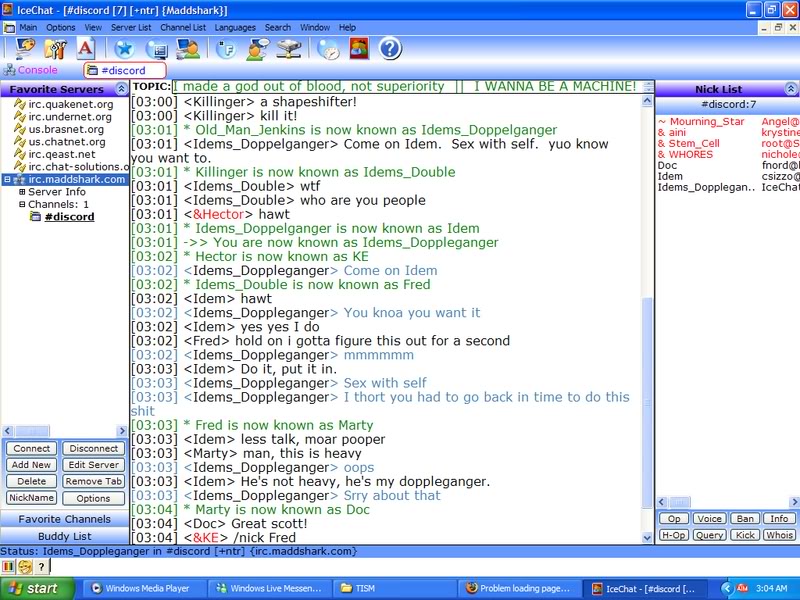Click the Connect button
Viewport: 800px width, 600px height.
(32, 448)
